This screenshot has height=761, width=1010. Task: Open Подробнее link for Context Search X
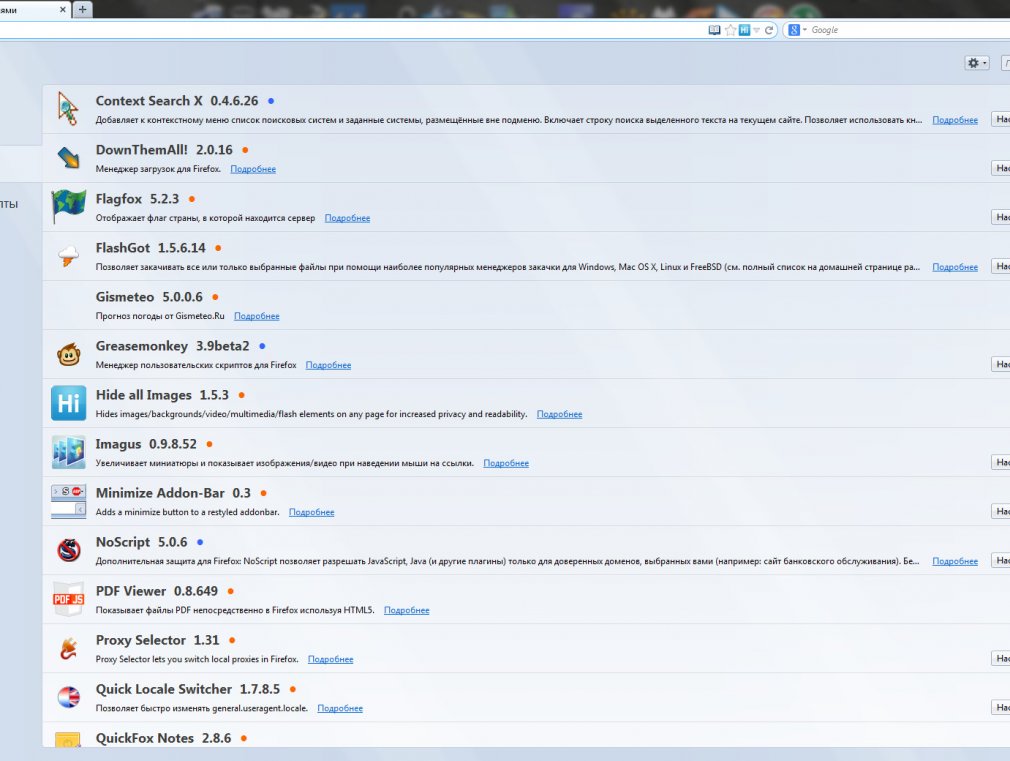pyautogui.click(x=955, y=120)
